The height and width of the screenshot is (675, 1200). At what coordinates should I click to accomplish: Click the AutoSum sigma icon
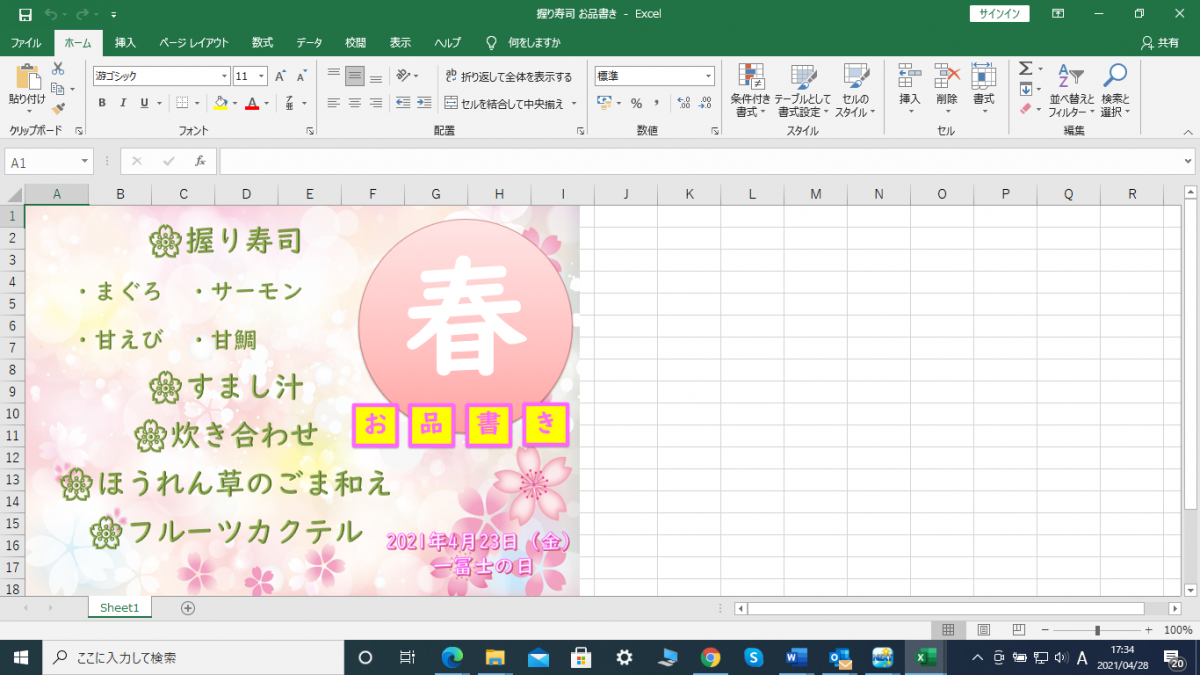point(1026,68)
